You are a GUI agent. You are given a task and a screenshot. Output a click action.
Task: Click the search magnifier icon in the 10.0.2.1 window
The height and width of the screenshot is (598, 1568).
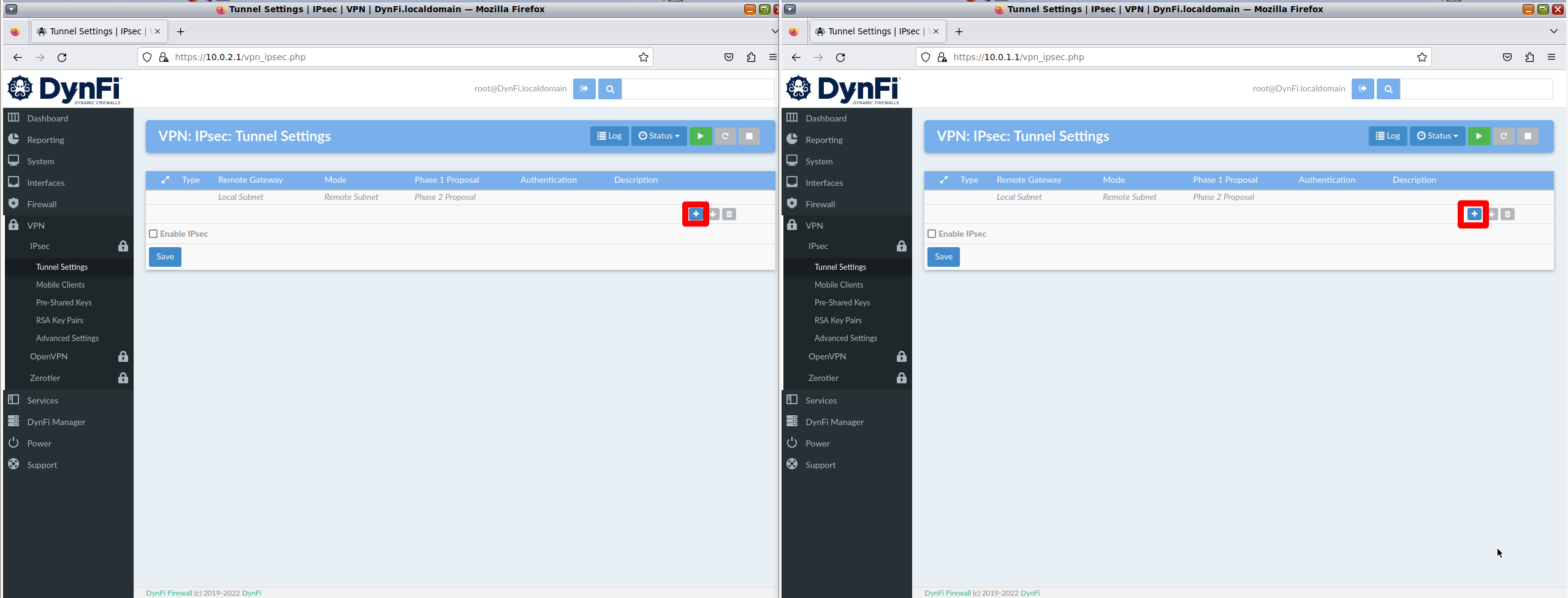click(x=610, y=89)
